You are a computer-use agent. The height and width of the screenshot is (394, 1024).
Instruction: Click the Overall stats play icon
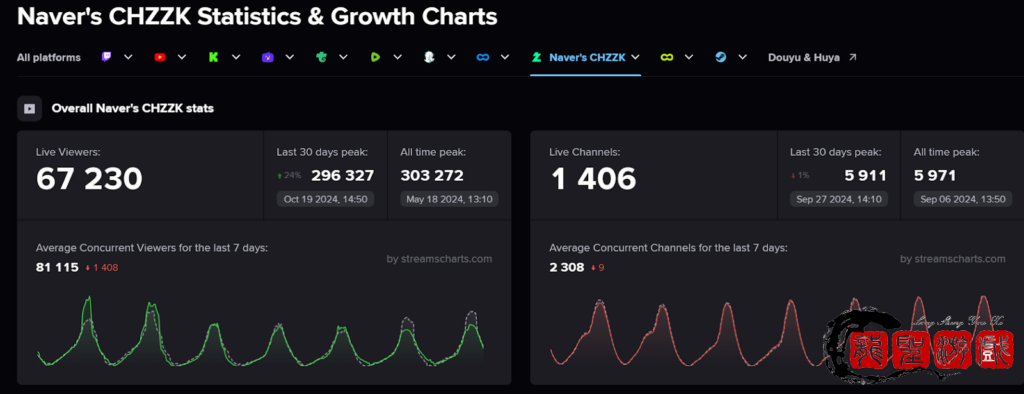point(29,108)
